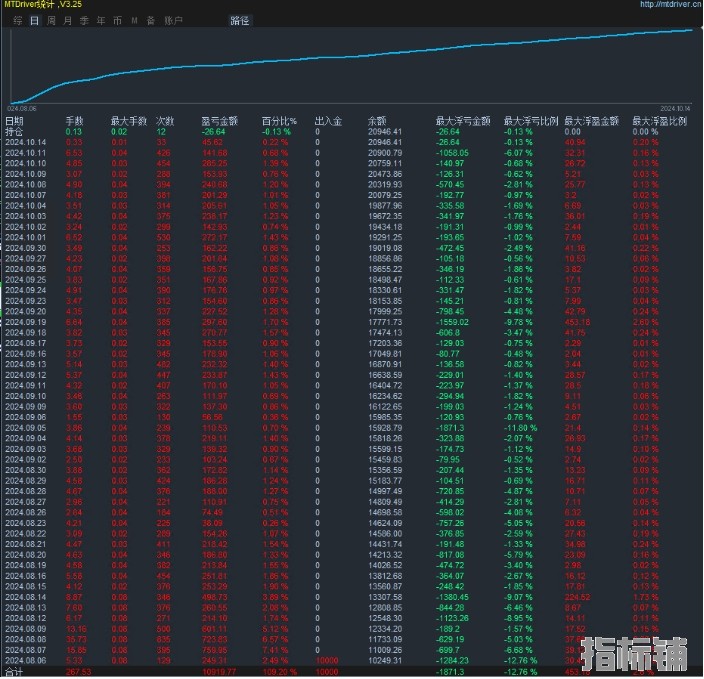Screen dimensions: 704x679
Task: Open the 备 tab
Action: pos(150,20)
